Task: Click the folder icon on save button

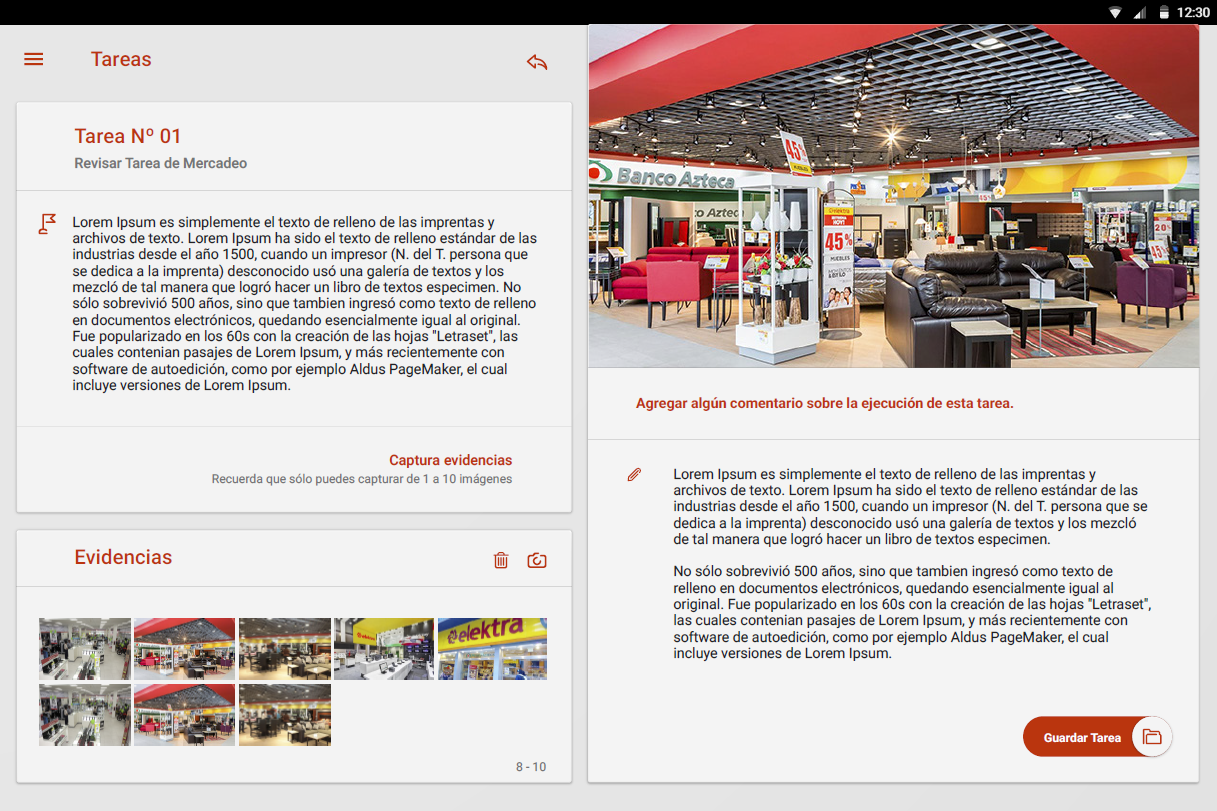Action: (1152, 737)
